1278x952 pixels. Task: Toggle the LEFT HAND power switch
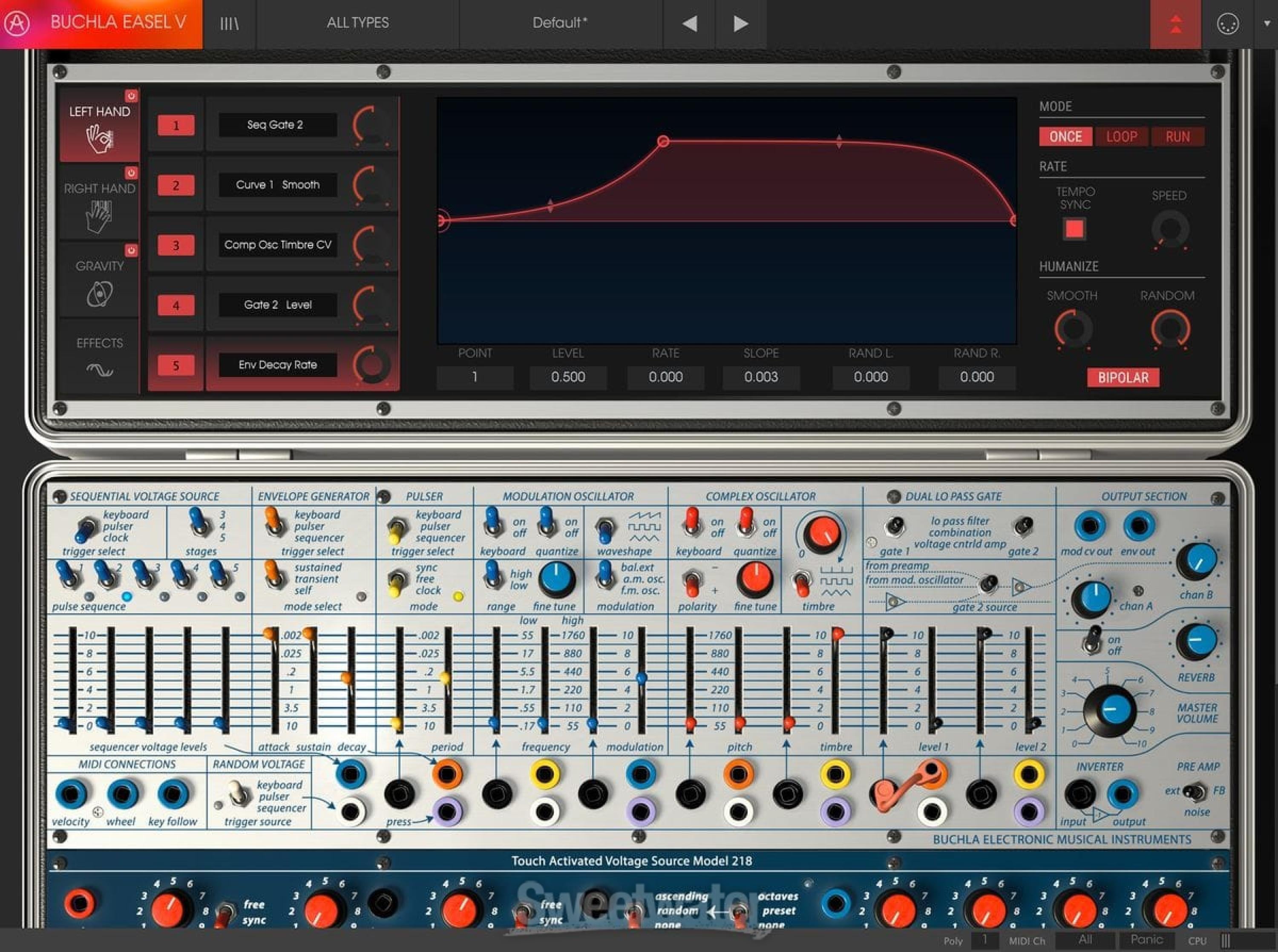[x=131, y=94]
